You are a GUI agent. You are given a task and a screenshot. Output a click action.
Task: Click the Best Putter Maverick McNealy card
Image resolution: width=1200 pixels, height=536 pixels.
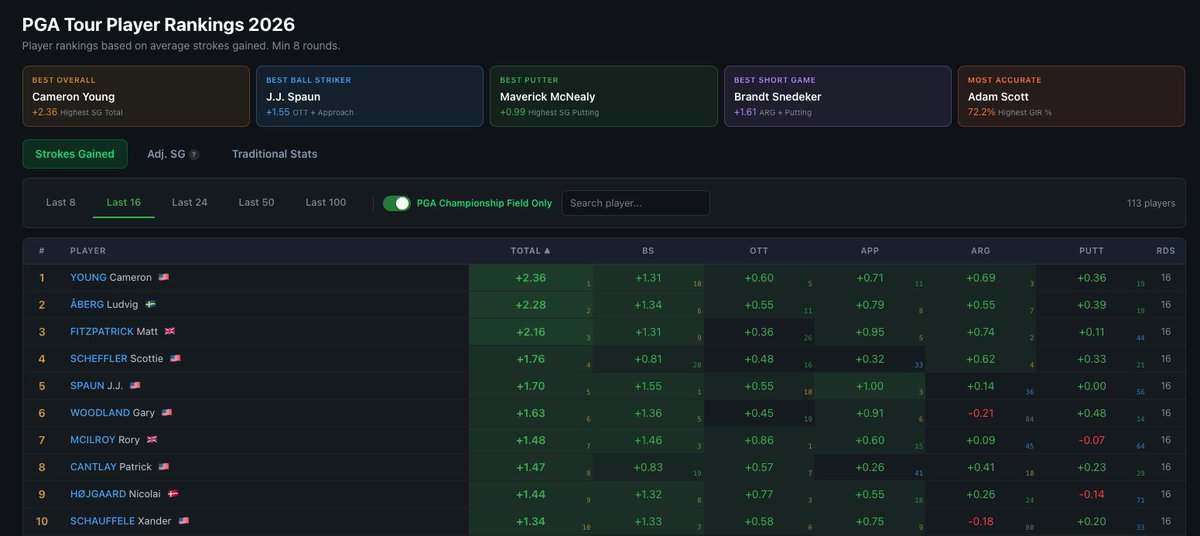[604, 96]
